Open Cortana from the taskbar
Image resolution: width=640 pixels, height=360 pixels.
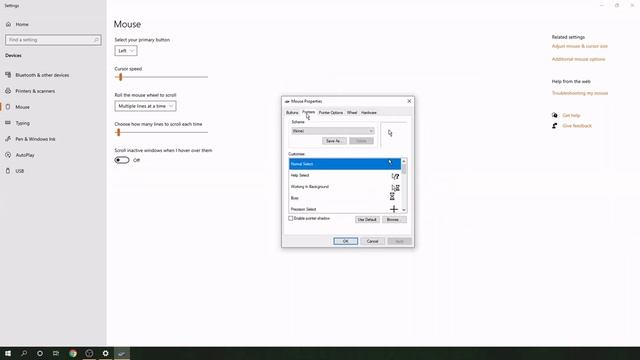pyautogui.click(x=40, y=353)
